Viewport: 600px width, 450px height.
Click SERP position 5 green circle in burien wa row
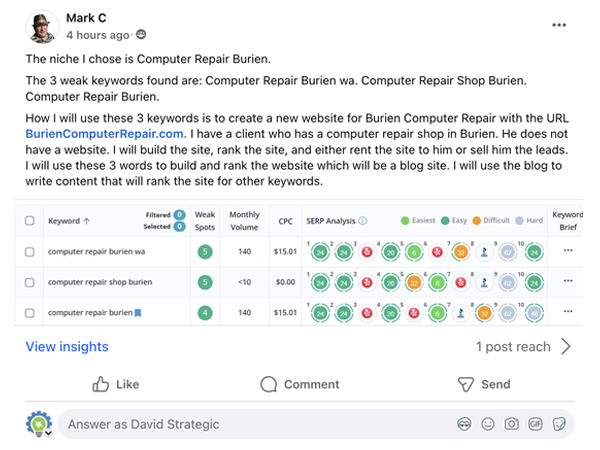click(414, 252)
